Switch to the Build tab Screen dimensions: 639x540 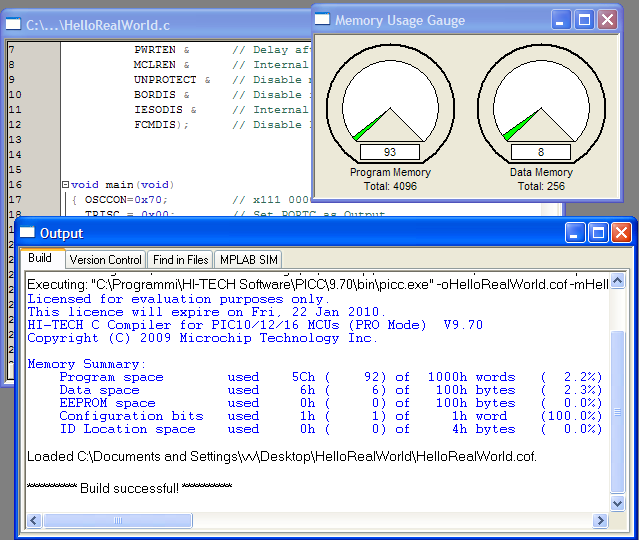[41, 258]
